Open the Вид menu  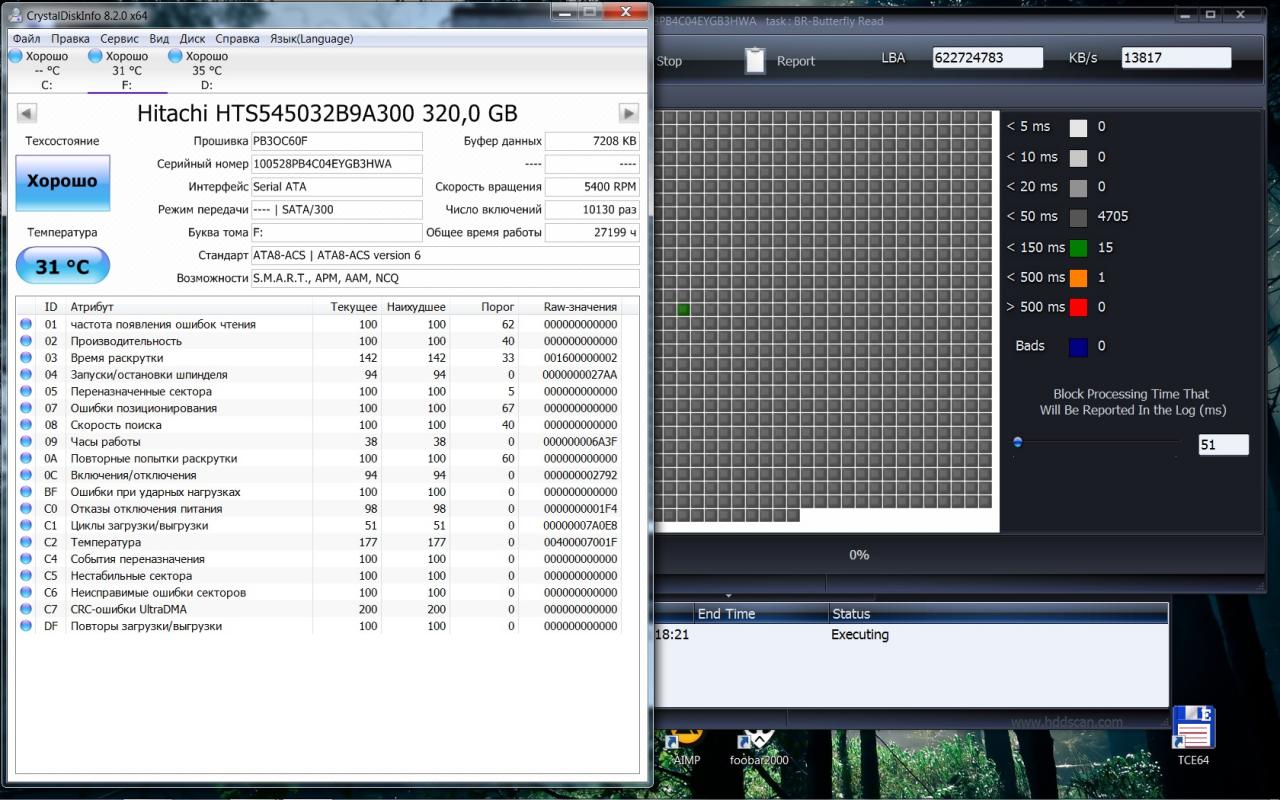click(159, 38)
